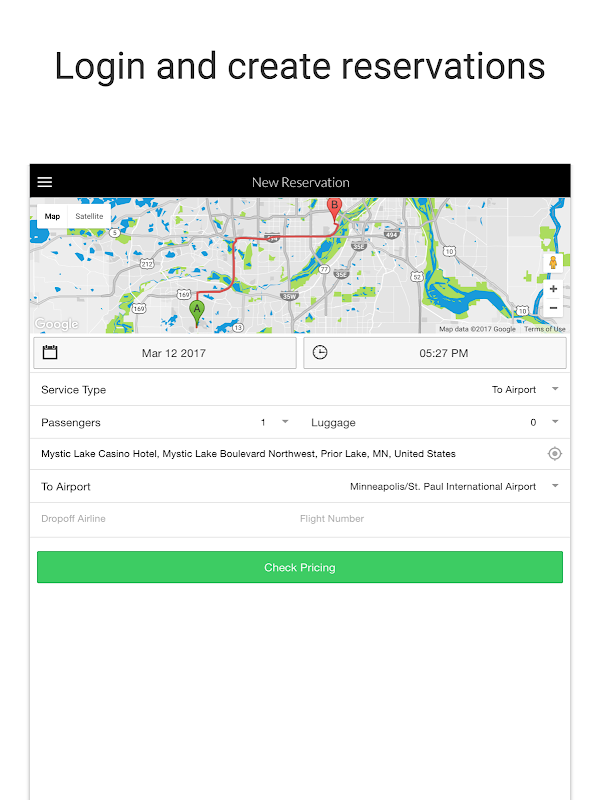Click Map data ©2017 Google text
This screenshot has width=600, height=800.
478,329
